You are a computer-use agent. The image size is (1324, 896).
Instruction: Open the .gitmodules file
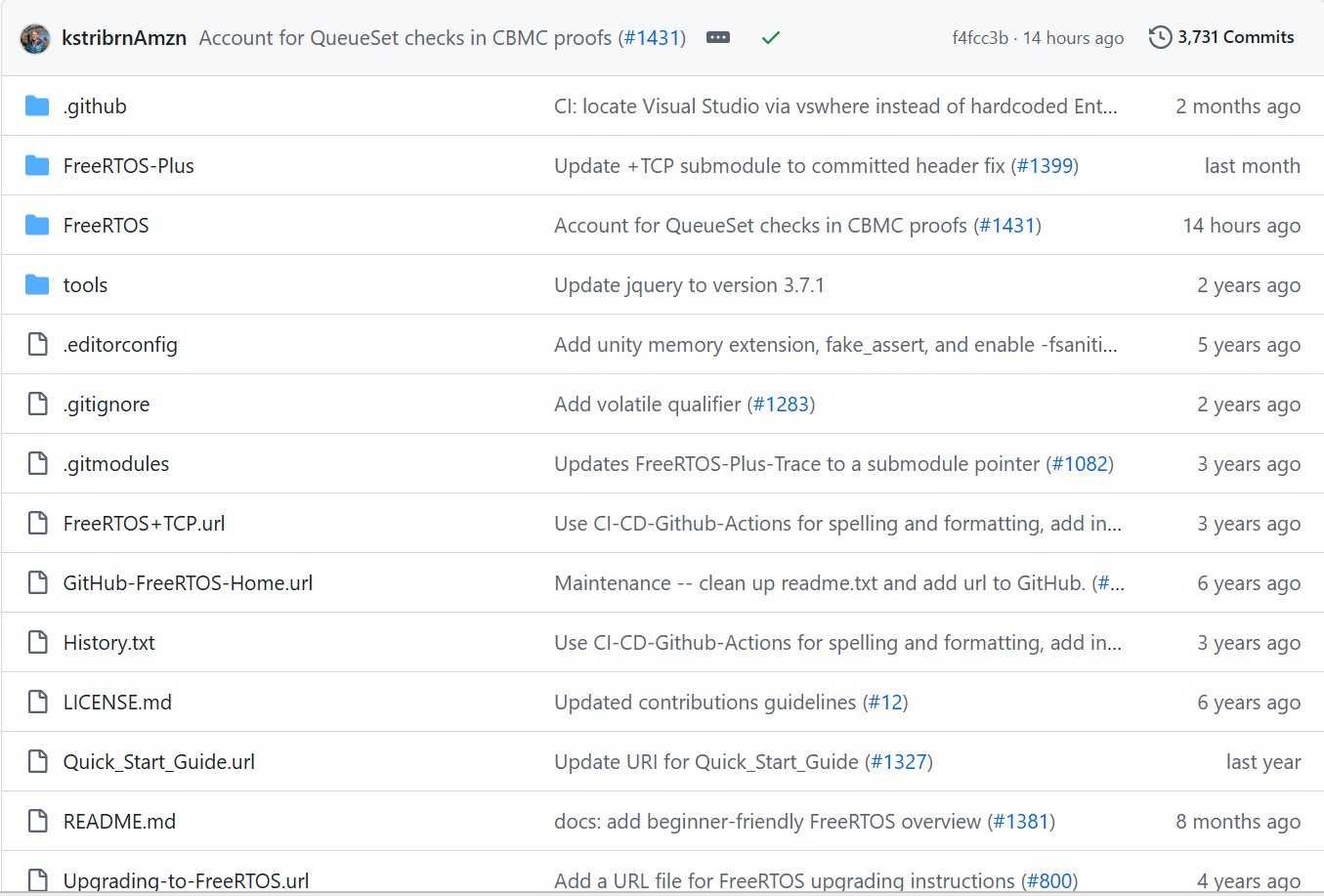pos(116,464)
